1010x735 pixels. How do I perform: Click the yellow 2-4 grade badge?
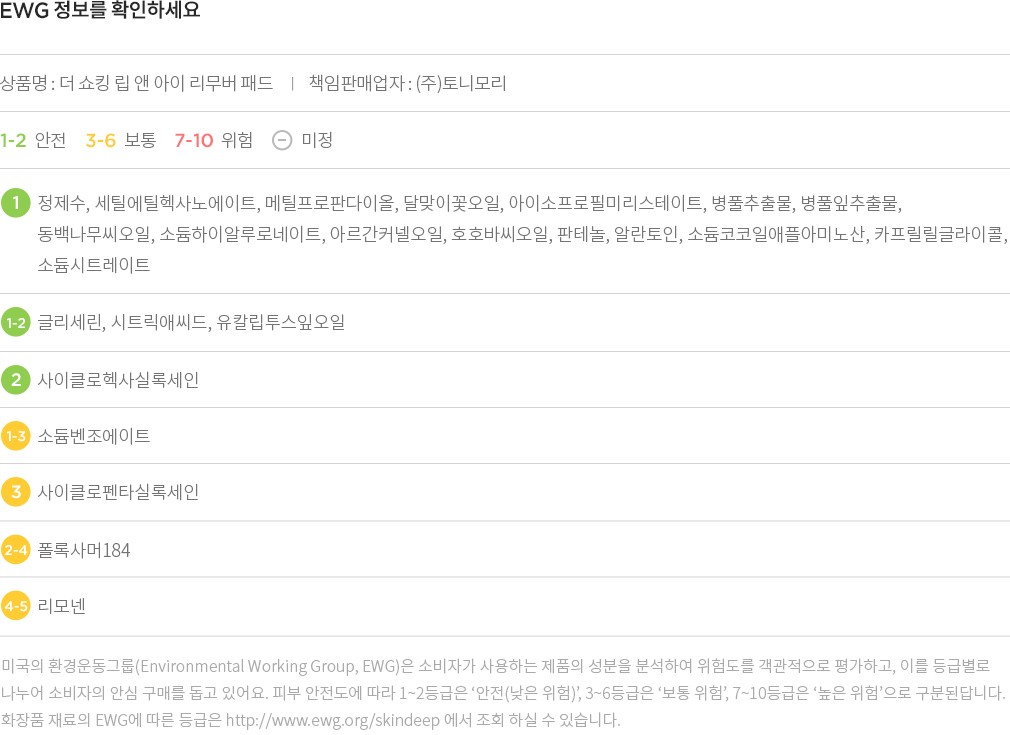[x=15, y=549]
